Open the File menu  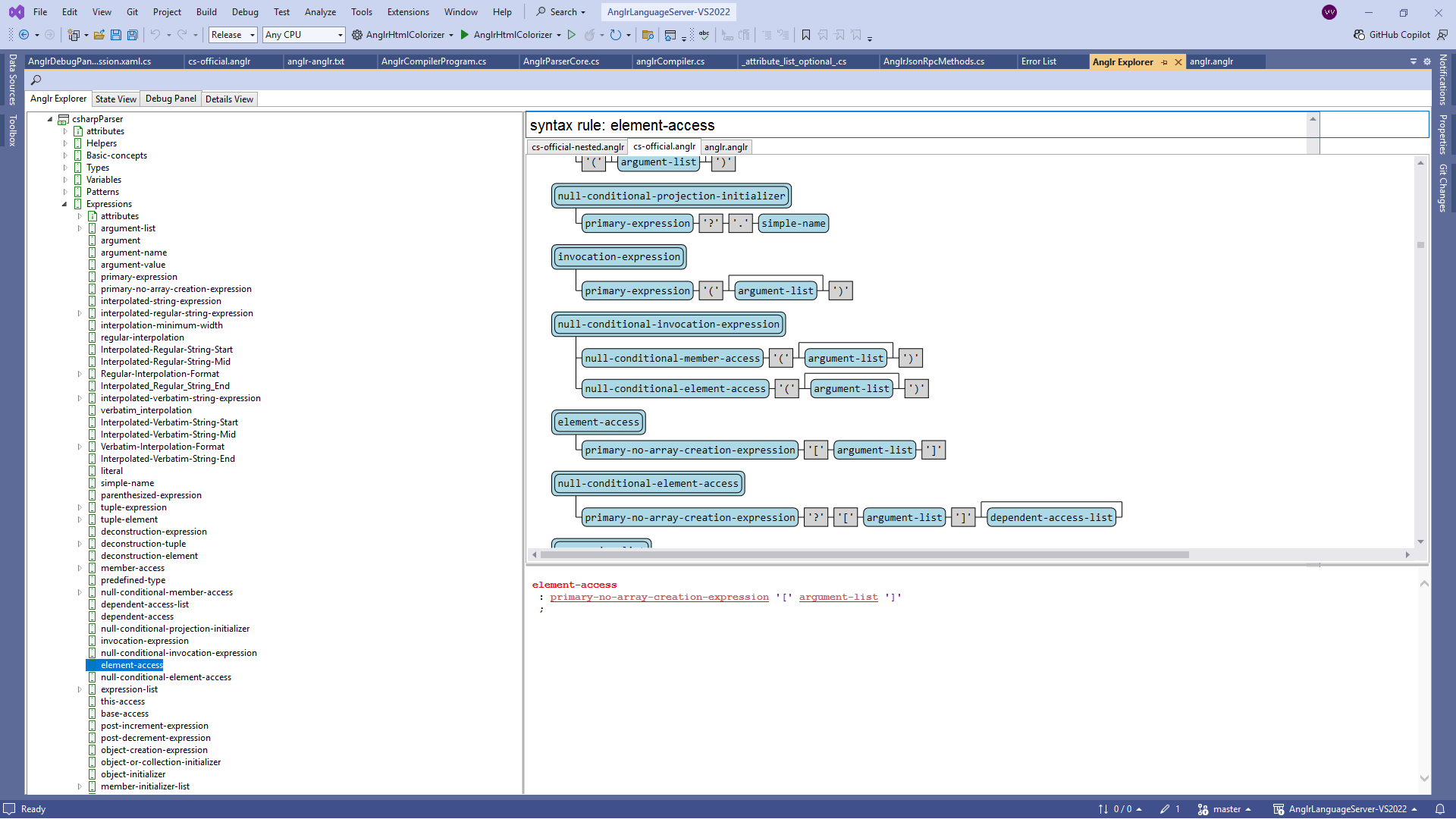tap(40, 12)
